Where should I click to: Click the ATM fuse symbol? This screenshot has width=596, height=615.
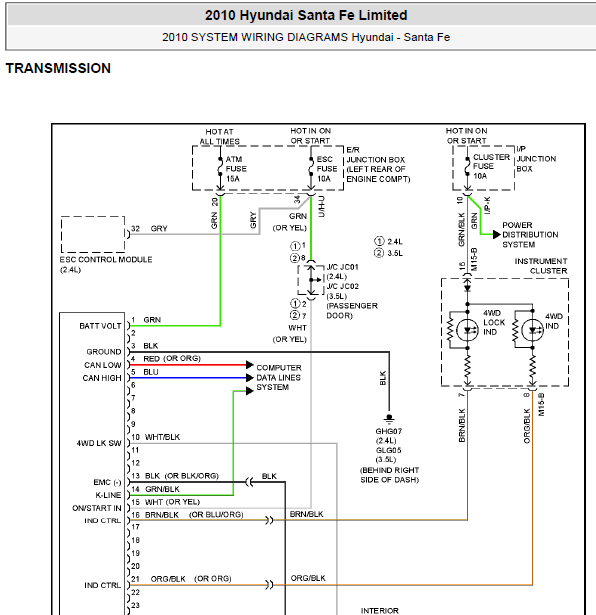pos(221,168)
